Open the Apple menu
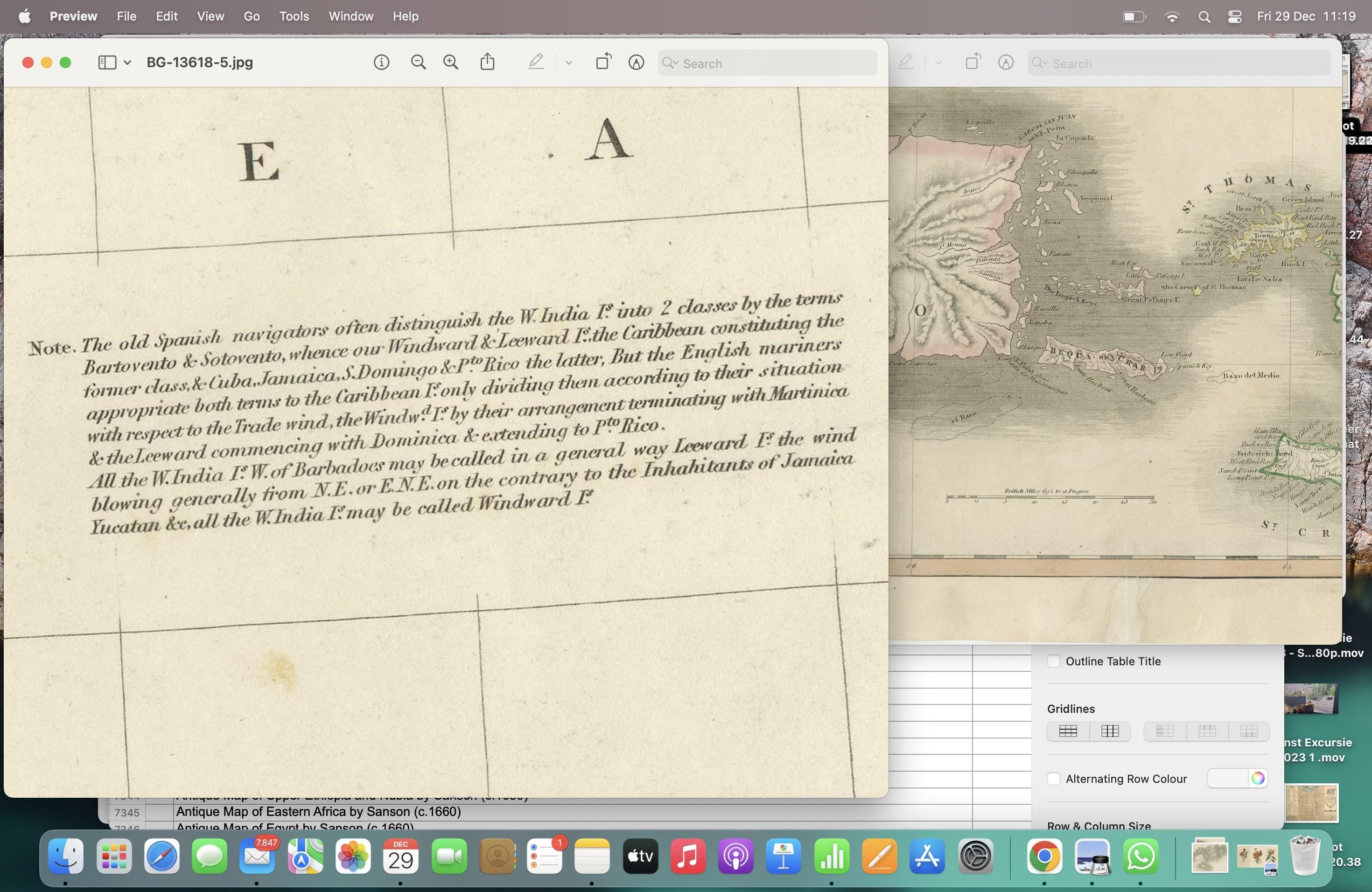Image resolution: width=1372 pixels, height=892 pixels. click(x=24, y=16)
